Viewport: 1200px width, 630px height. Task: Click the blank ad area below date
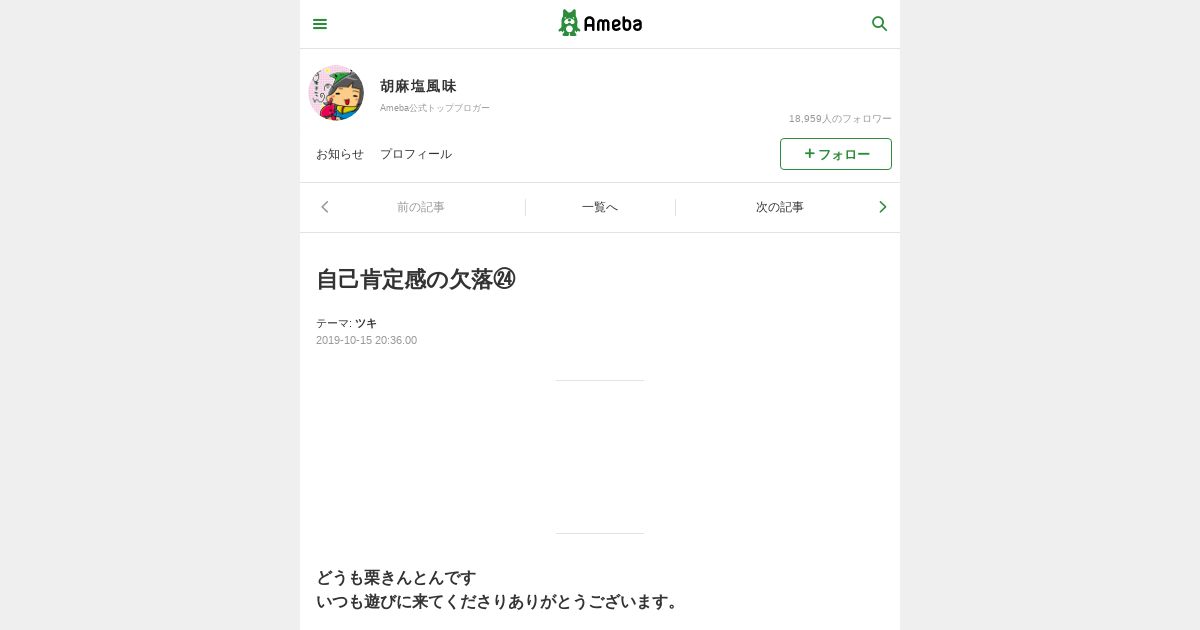(600, 457)
